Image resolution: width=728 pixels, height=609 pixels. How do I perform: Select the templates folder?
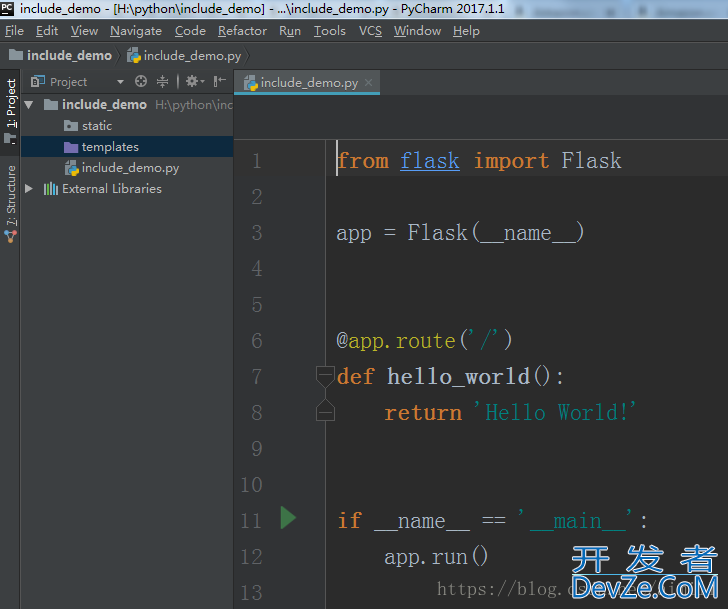pyautogui.click(x=127, y=147)
